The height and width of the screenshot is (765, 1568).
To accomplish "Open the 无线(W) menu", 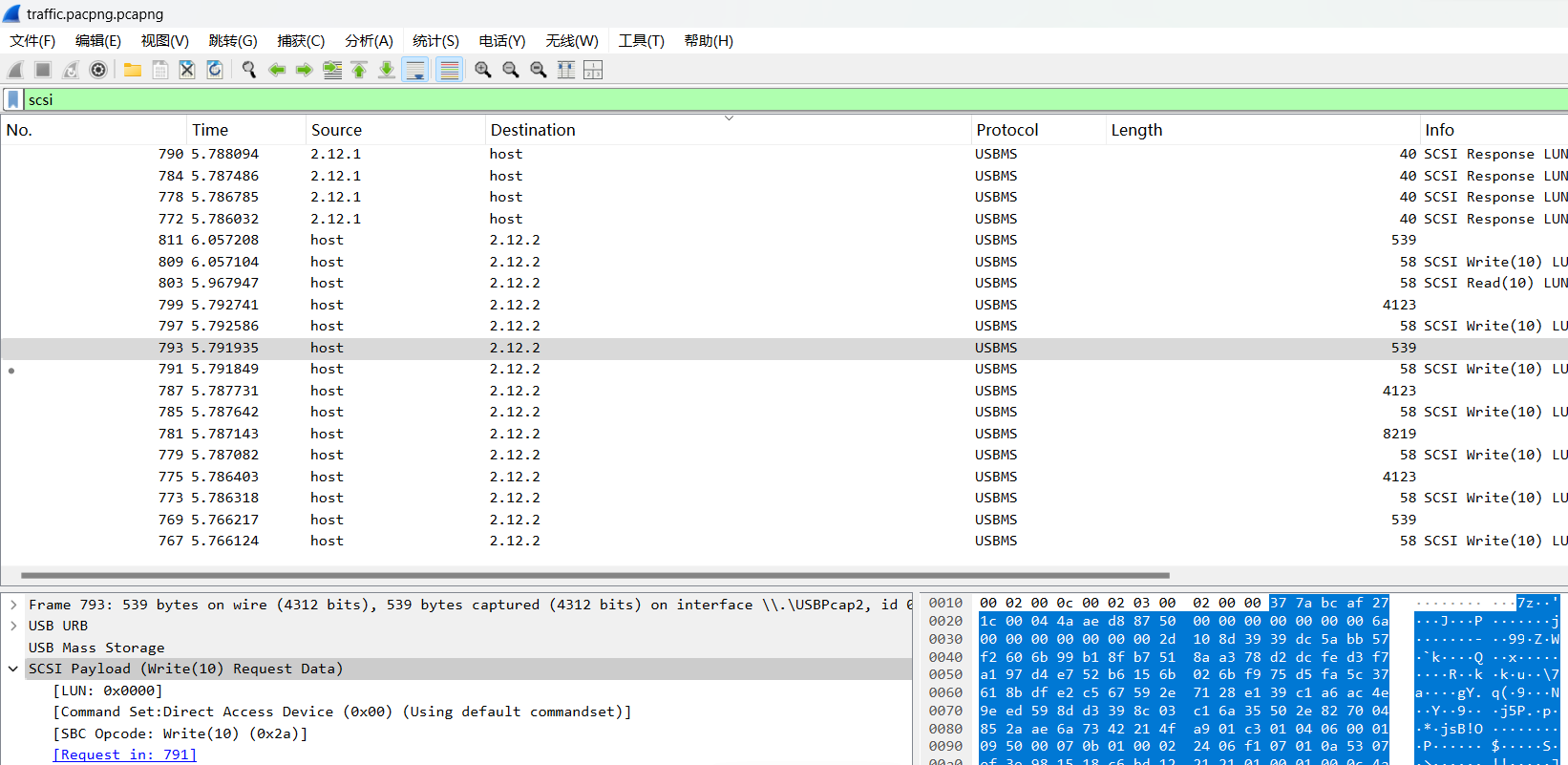I will 572,41.
